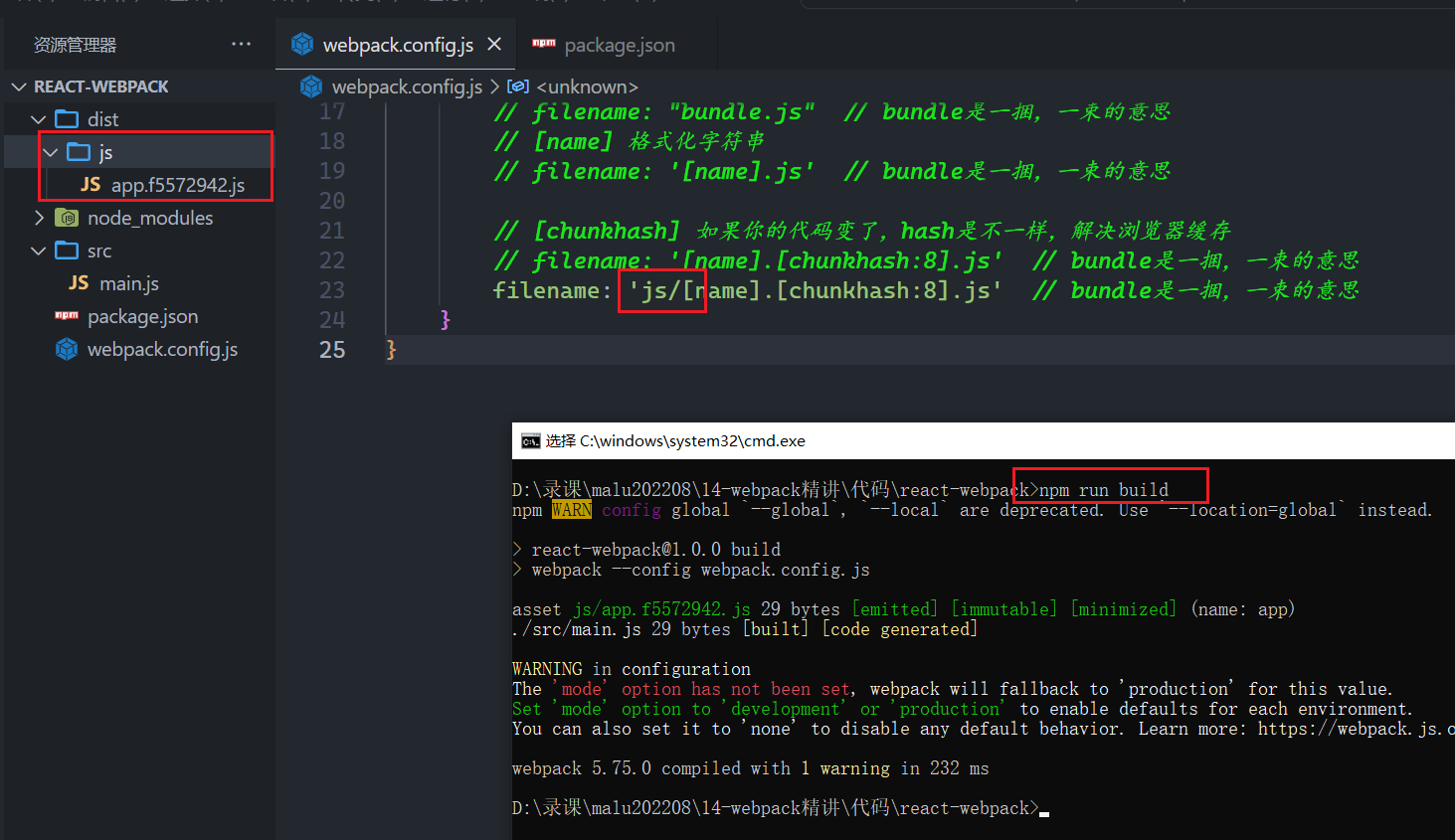This screenshot has height=840, width=1455.
Task: Click line number 25 in the gutter
Action: click(332, 350)
